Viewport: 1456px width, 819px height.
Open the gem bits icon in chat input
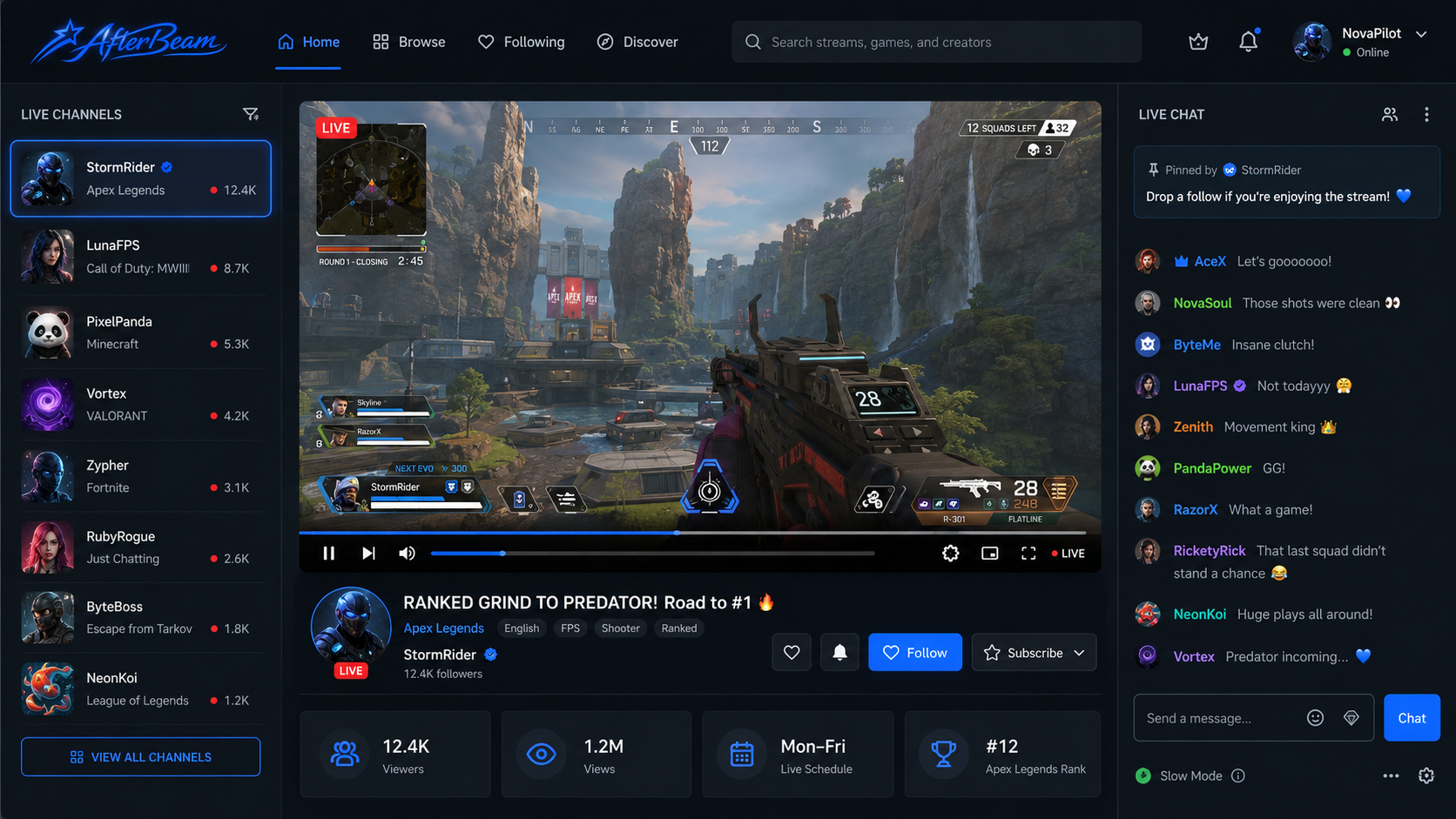point(1352,717)
